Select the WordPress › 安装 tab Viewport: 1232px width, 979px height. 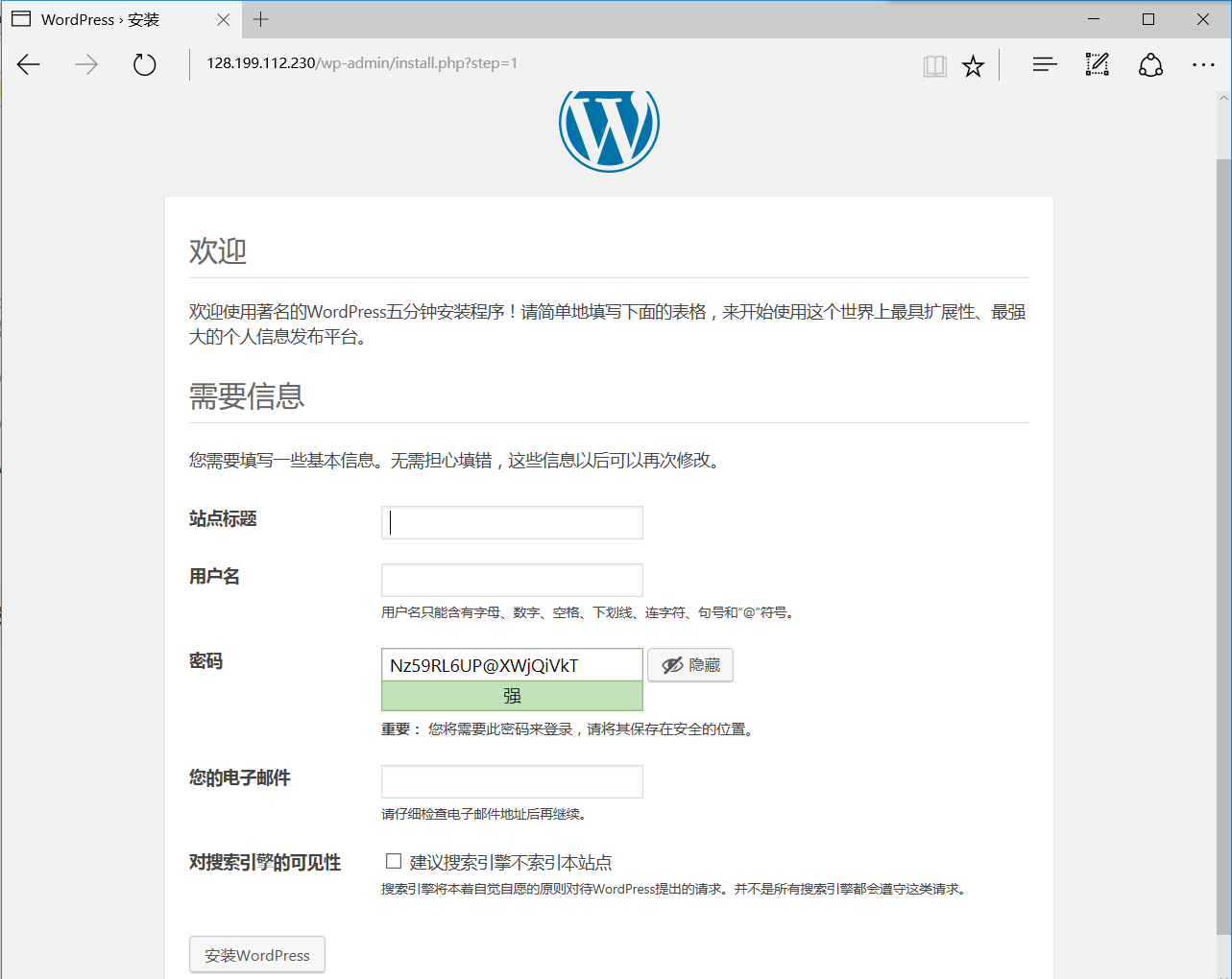click(x=120, y=19)
